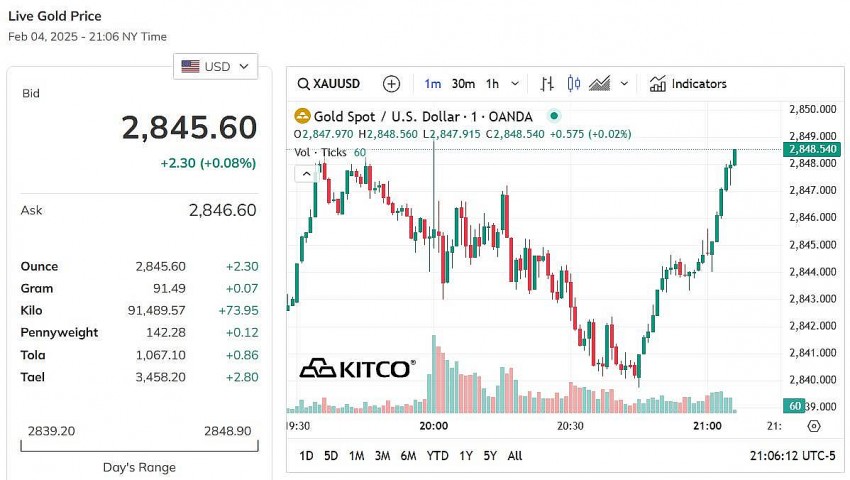Open the USD currency dropdown
The image size is (850, 480).
tap(215, 67)
